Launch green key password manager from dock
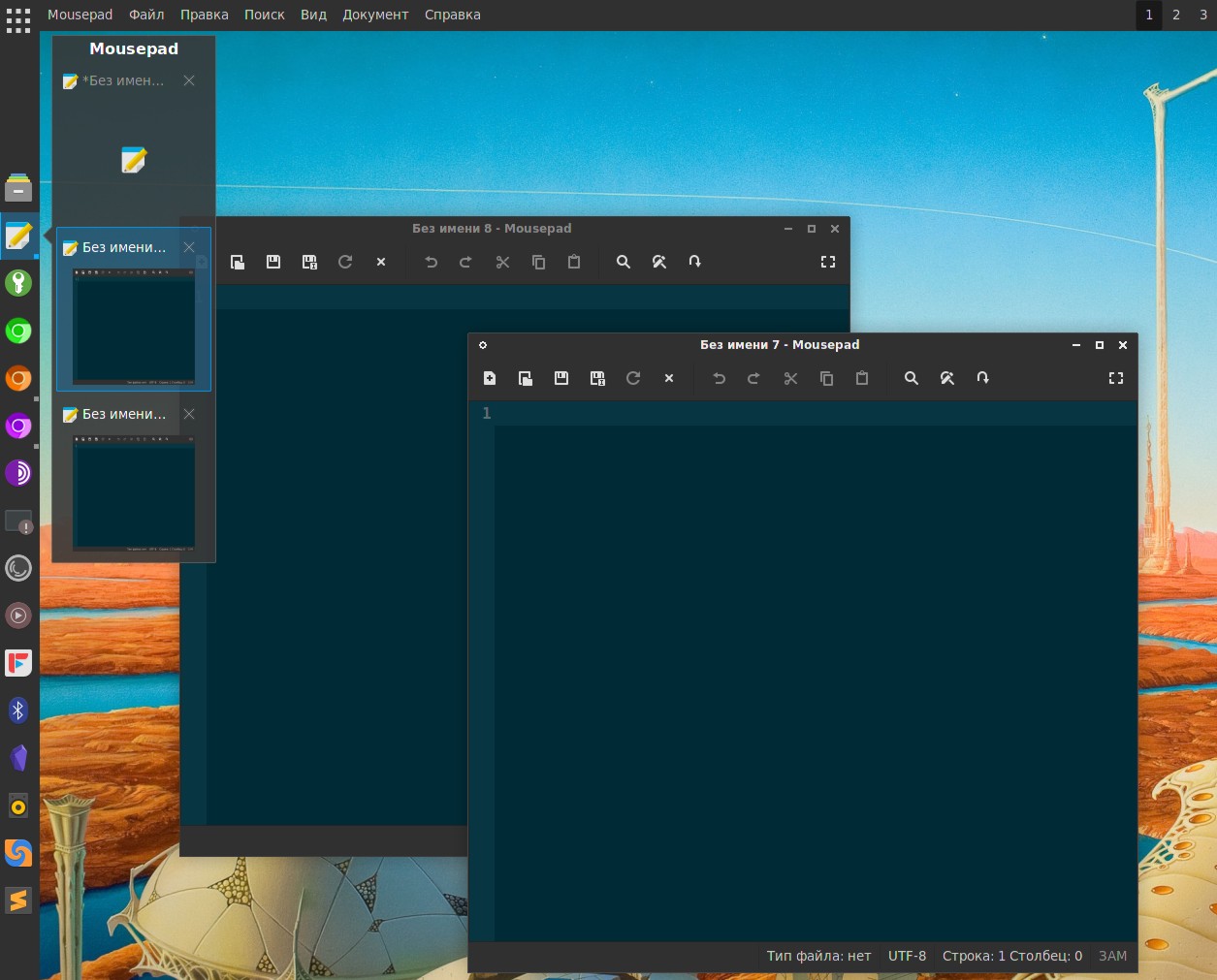Screen dimensions: 1217x980 [x=18, y=283]
